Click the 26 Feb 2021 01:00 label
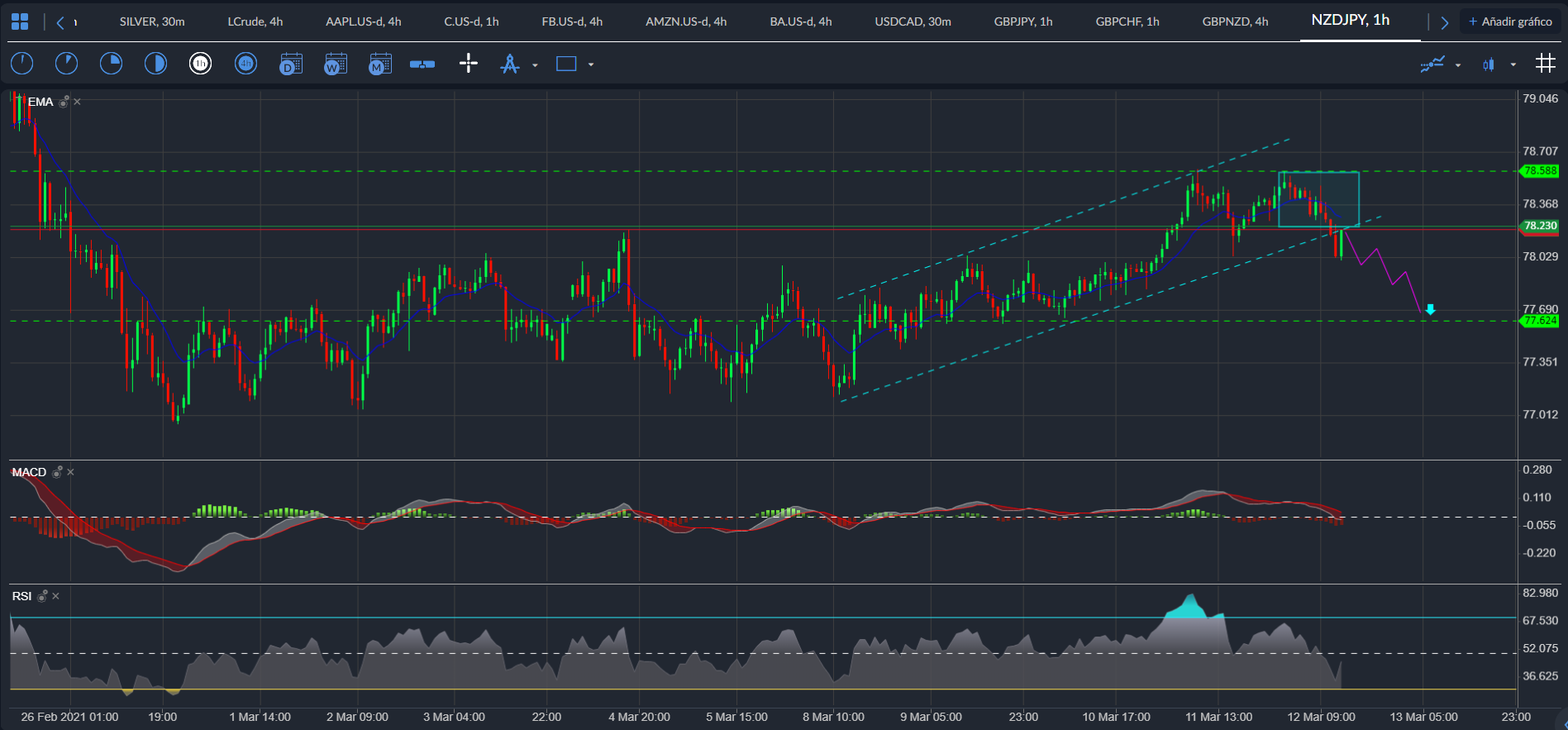 point(69,717)
